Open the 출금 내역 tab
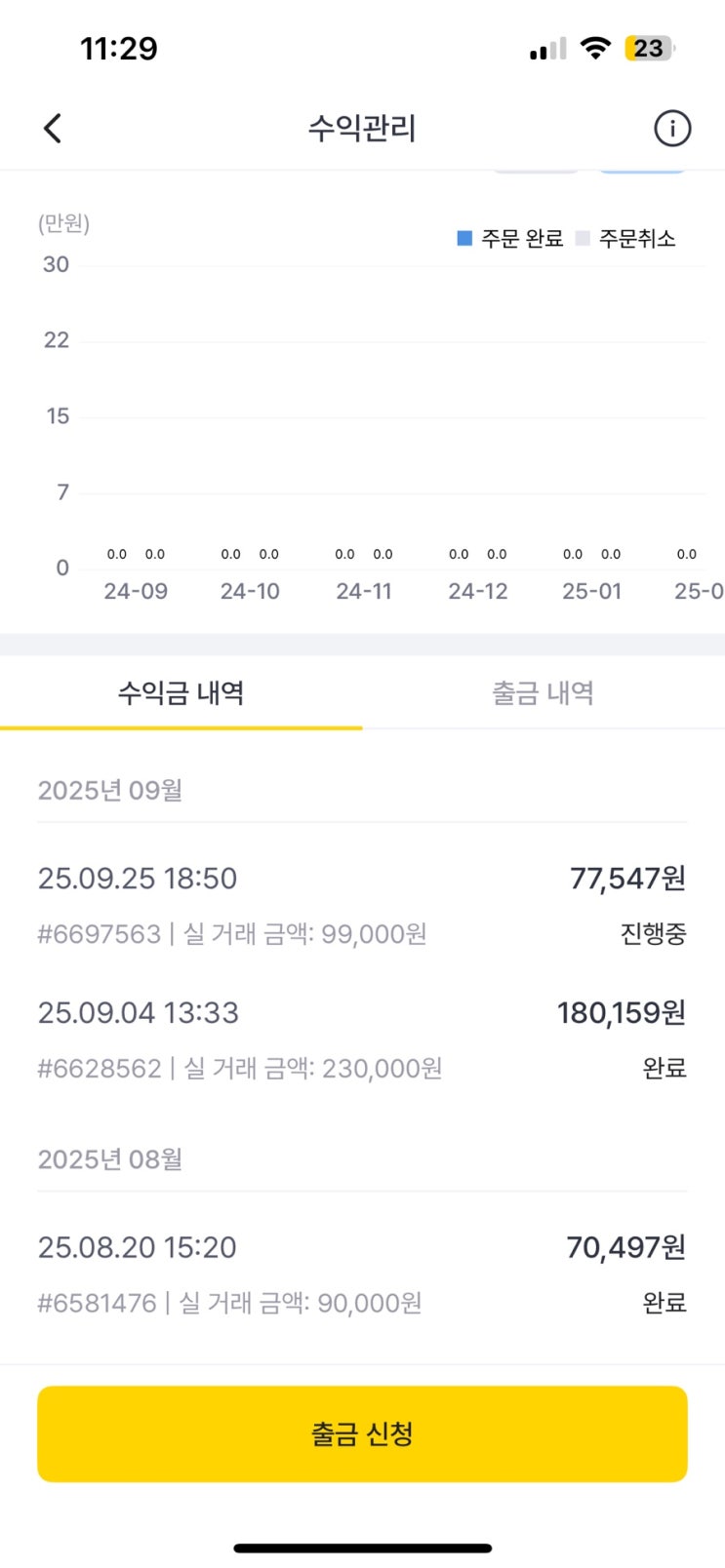The width and height of the screenshot is (725, 1568). coord(543,692)
